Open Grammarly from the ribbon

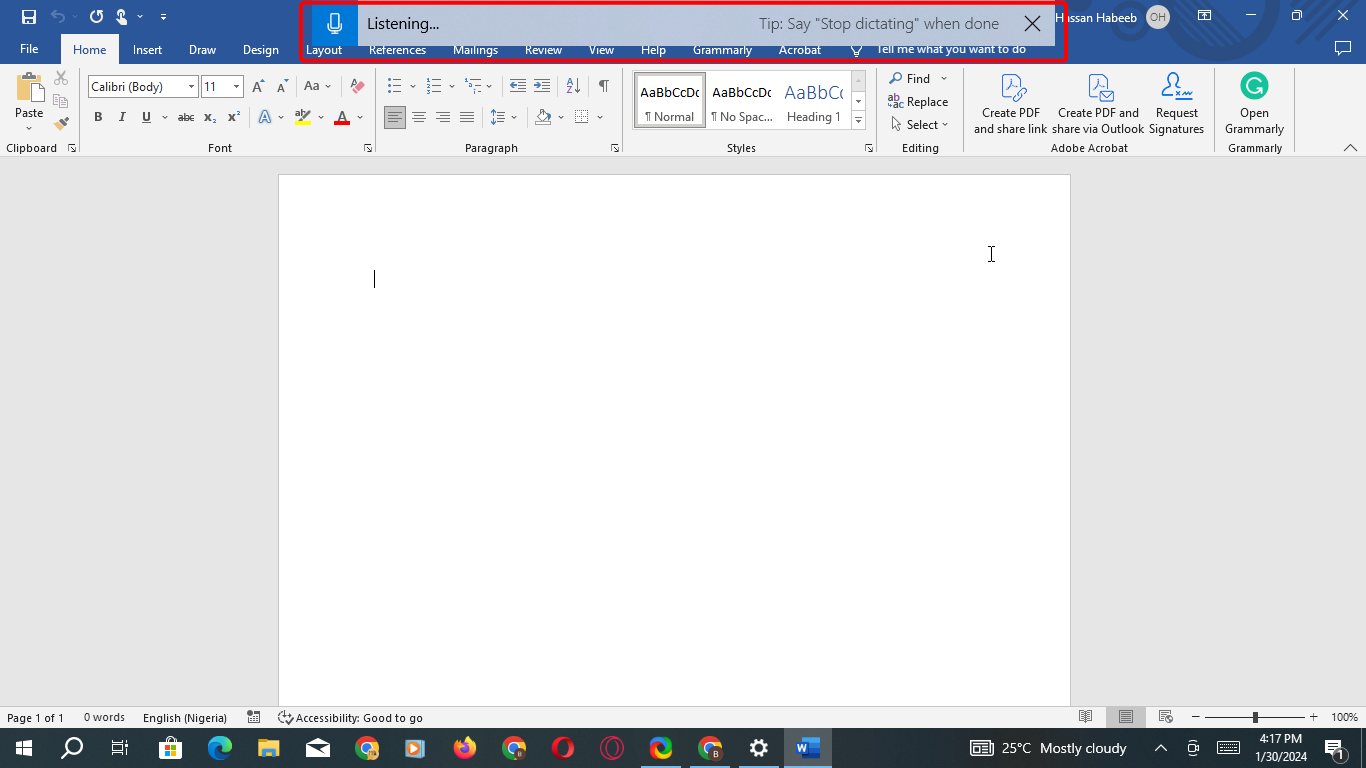click(1253, 103)
